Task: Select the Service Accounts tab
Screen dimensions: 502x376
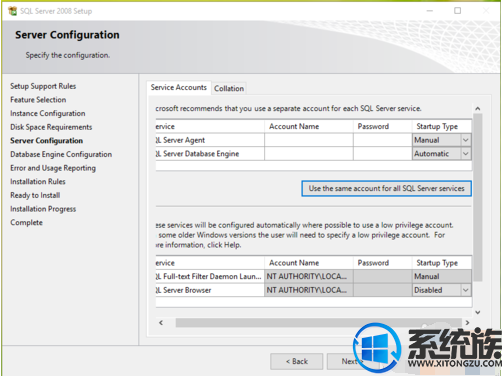Action: point(179,87)
